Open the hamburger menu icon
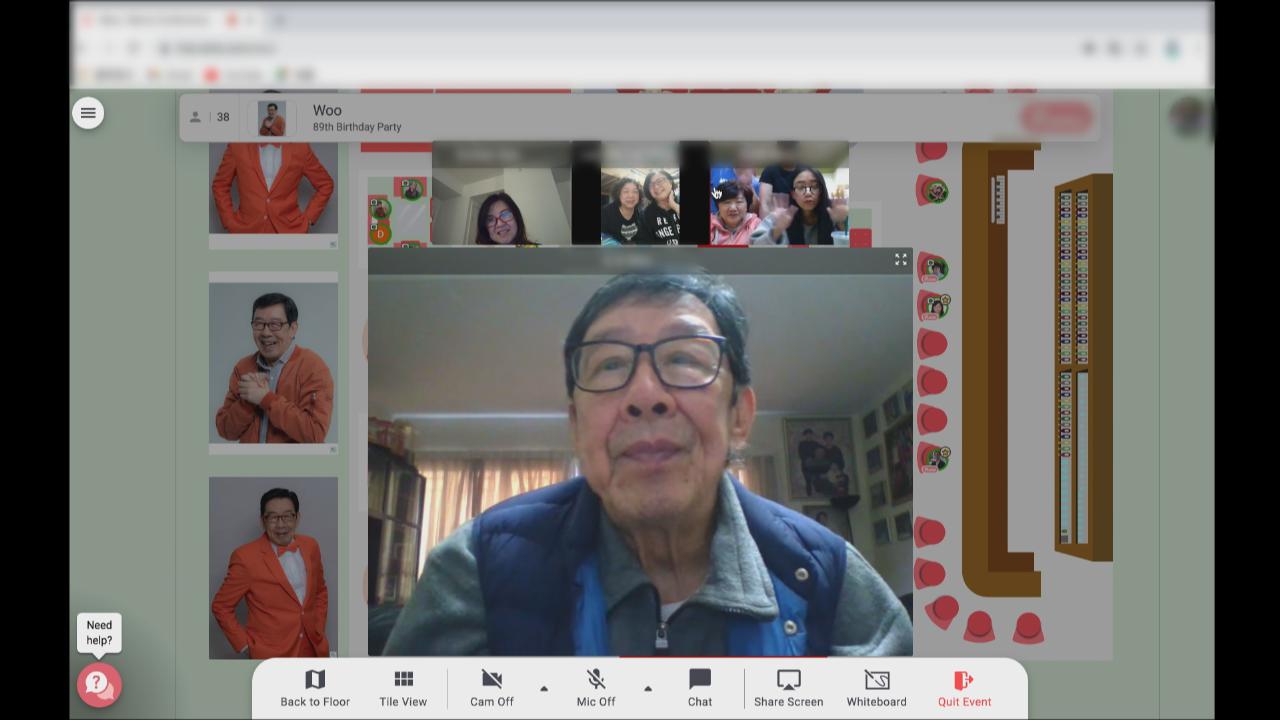The height and width of the screenshot is (720, 1280). [88, 113]
